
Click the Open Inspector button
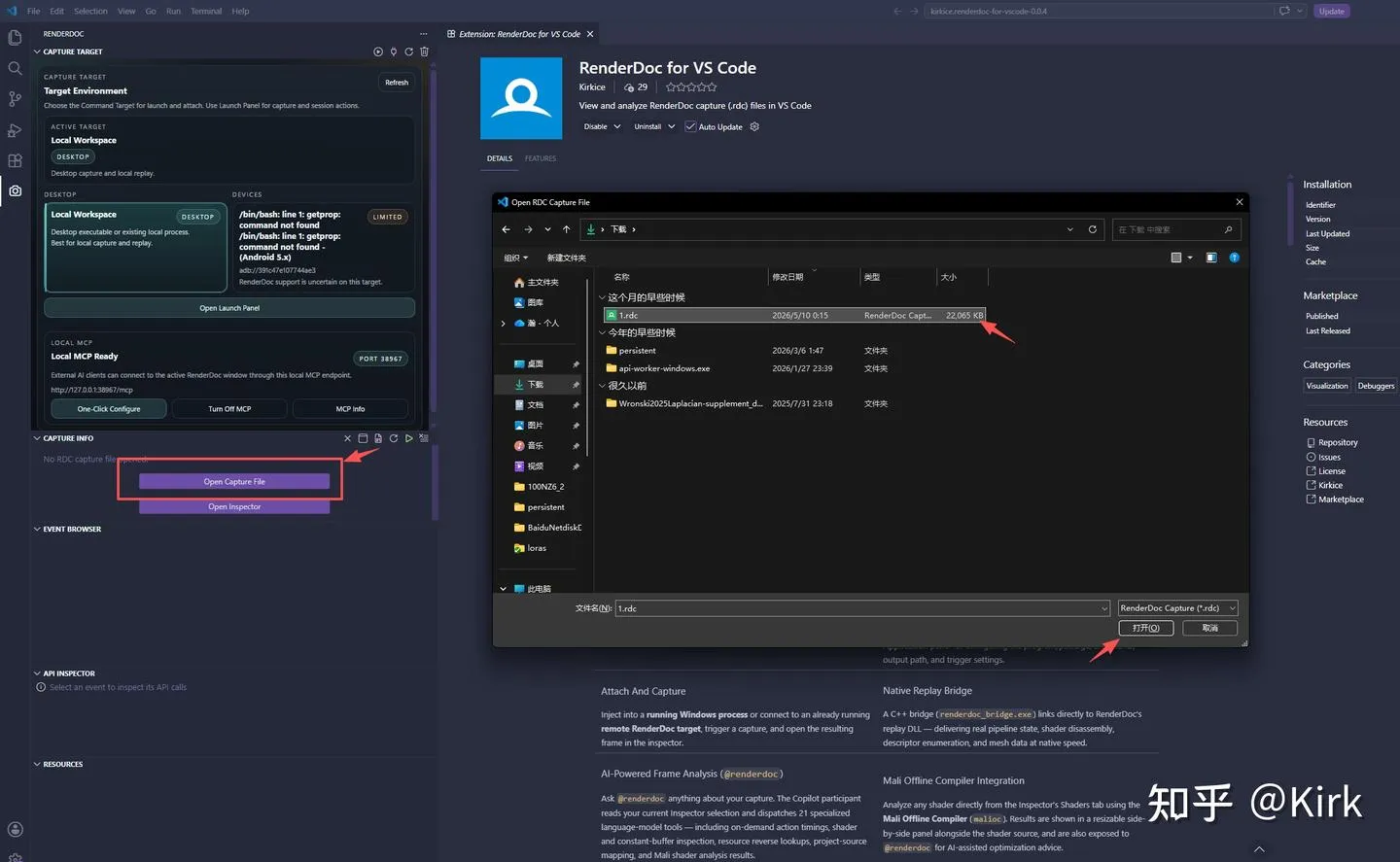click(234, 506)
